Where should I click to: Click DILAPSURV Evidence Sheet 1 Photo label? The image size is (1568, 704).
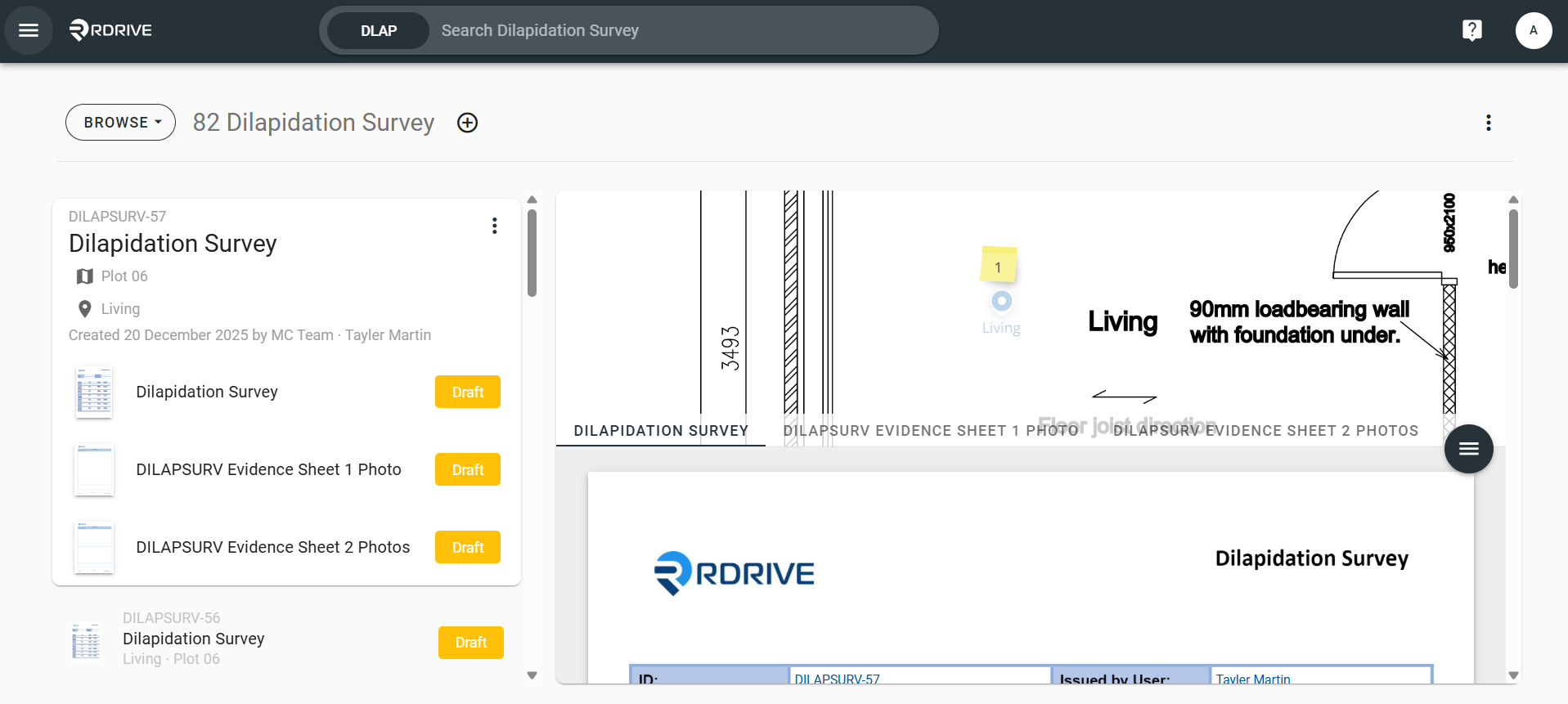tap(269, 469)
